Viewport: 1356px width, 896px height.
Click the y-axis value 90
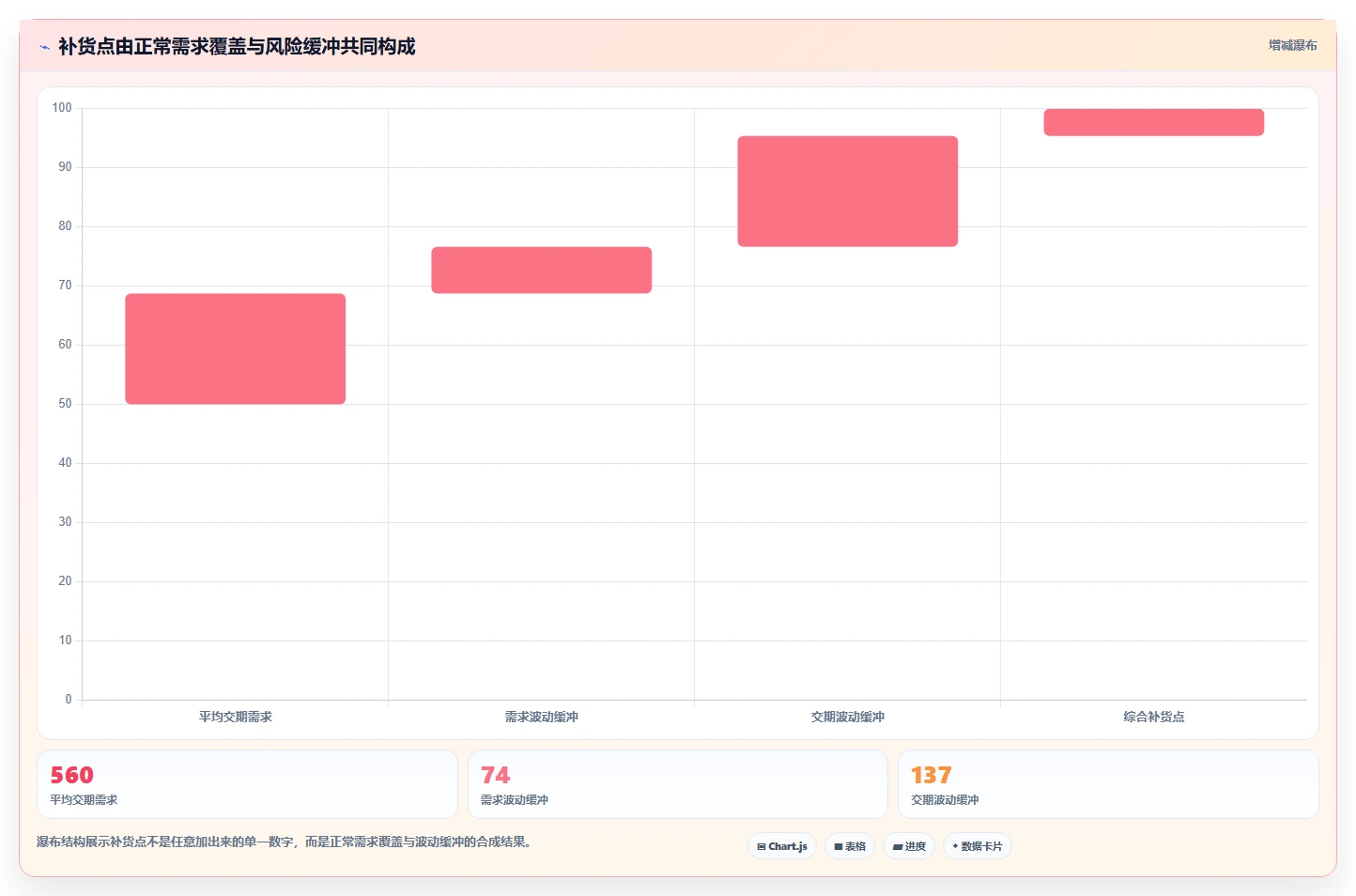click(x=65, y=167)
